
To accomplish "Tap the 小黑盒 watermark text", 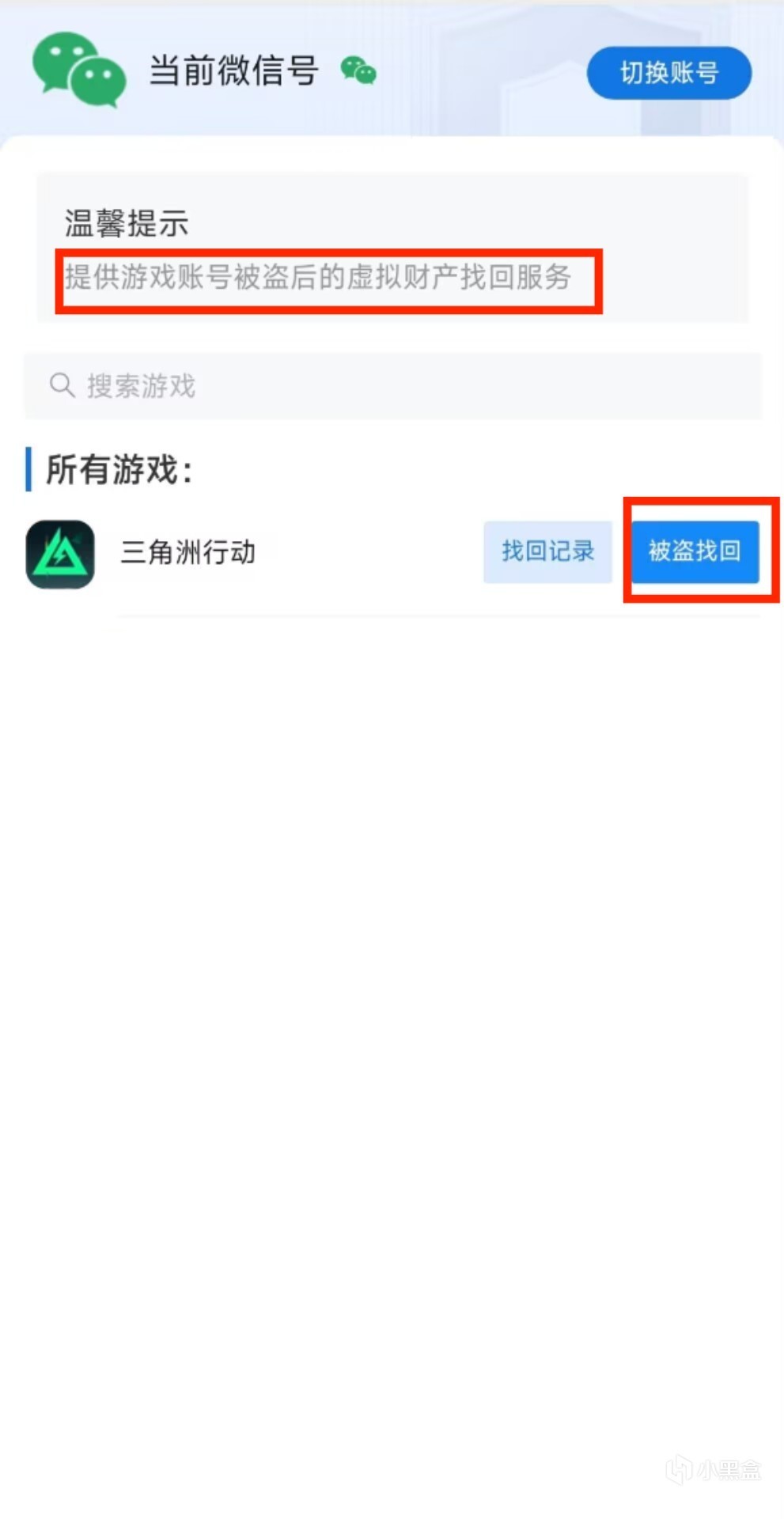I will click(729, 1470).
